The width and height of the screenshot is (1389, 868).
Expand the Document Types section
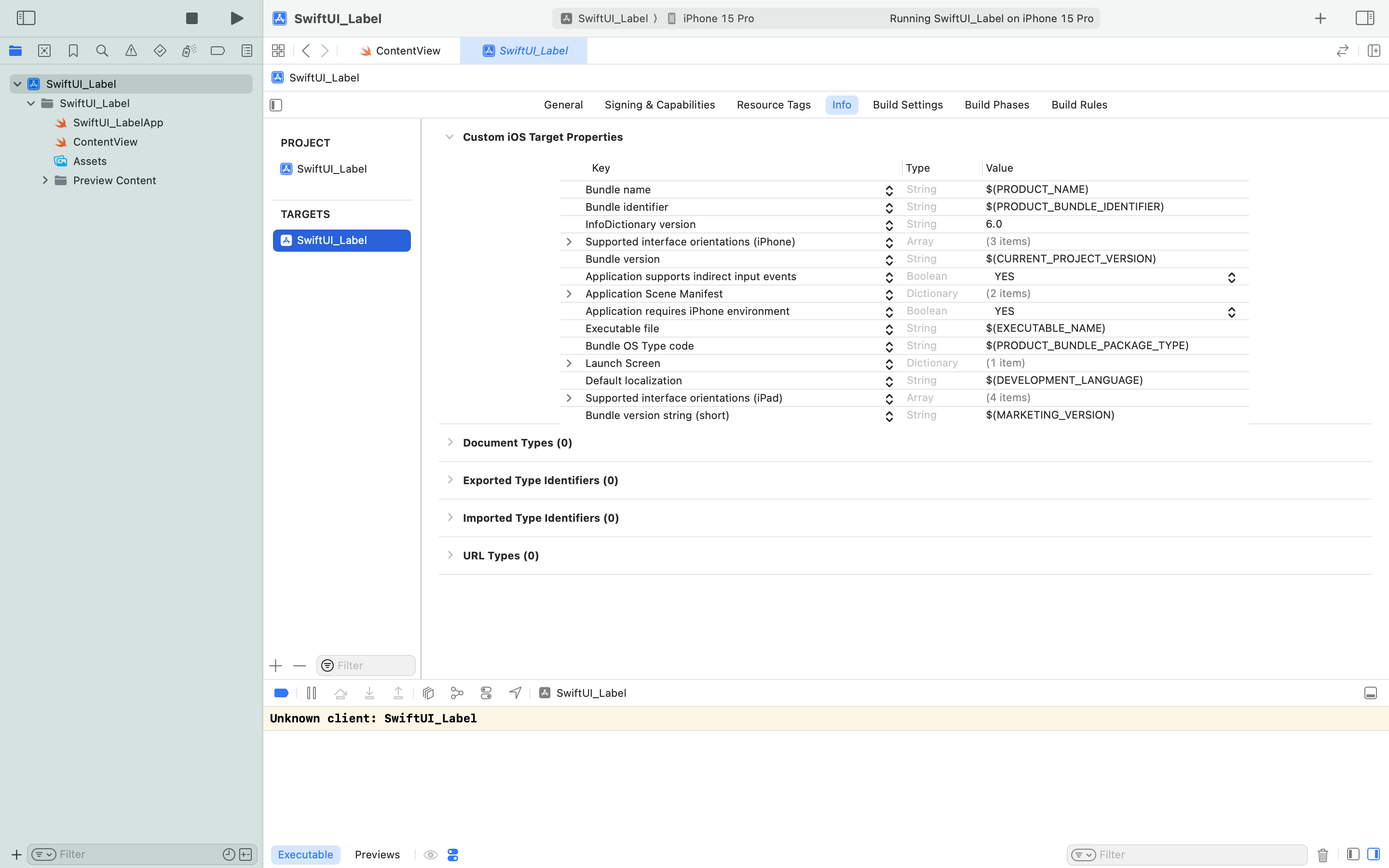pyautogui.click(x=450, y=442)
